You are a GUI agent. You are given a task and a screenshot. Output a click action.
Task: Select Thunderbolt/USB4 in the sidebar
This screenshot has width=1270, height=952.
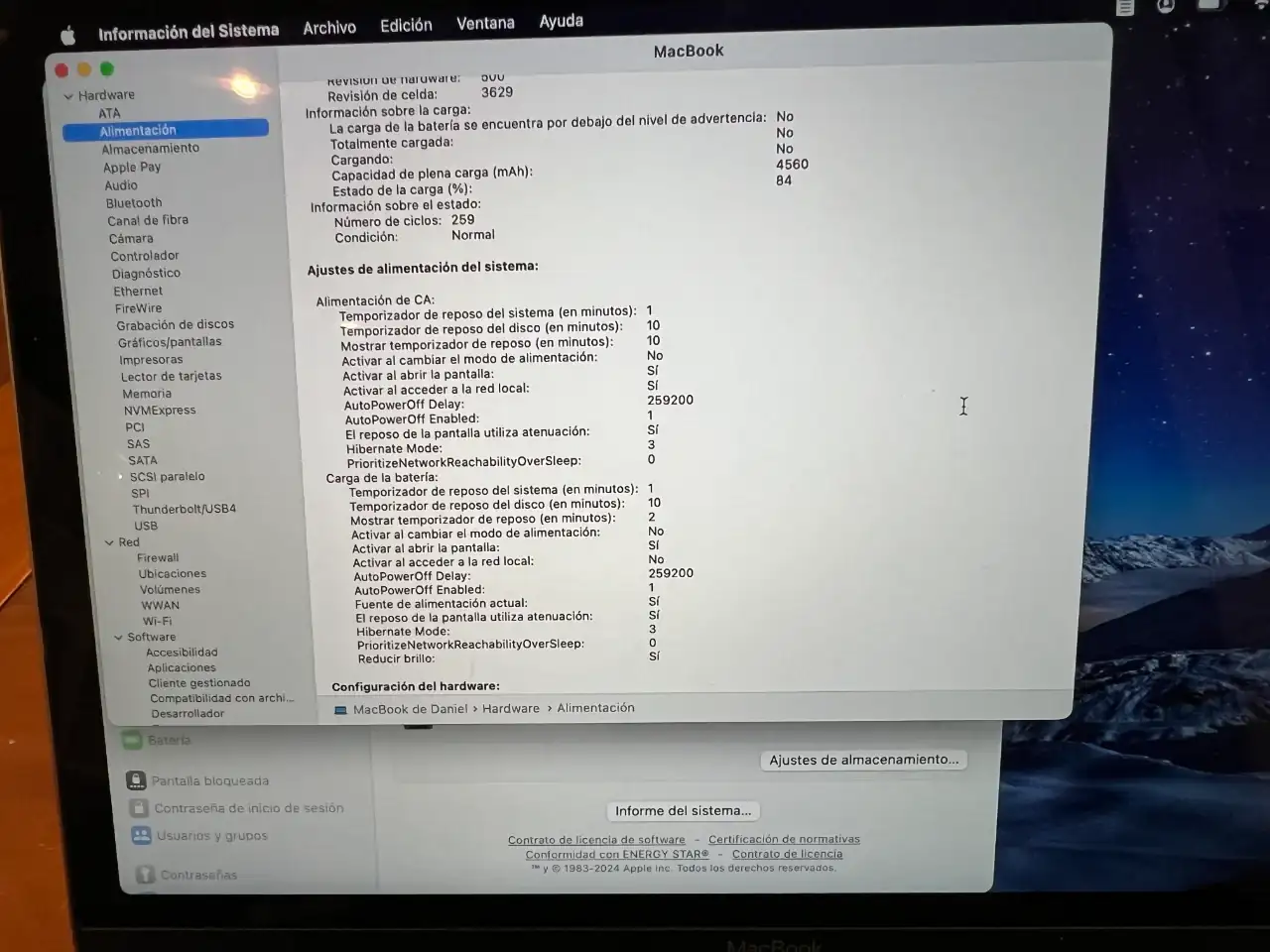pyautogui.click(x=185, y=509)
